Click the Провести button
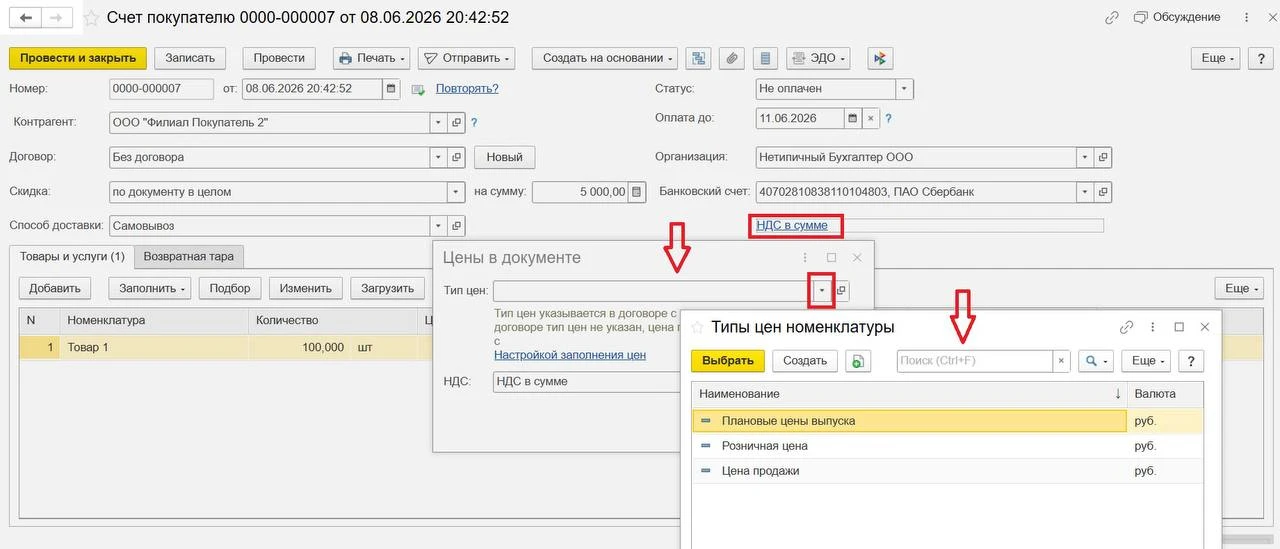 click(279, 59)
